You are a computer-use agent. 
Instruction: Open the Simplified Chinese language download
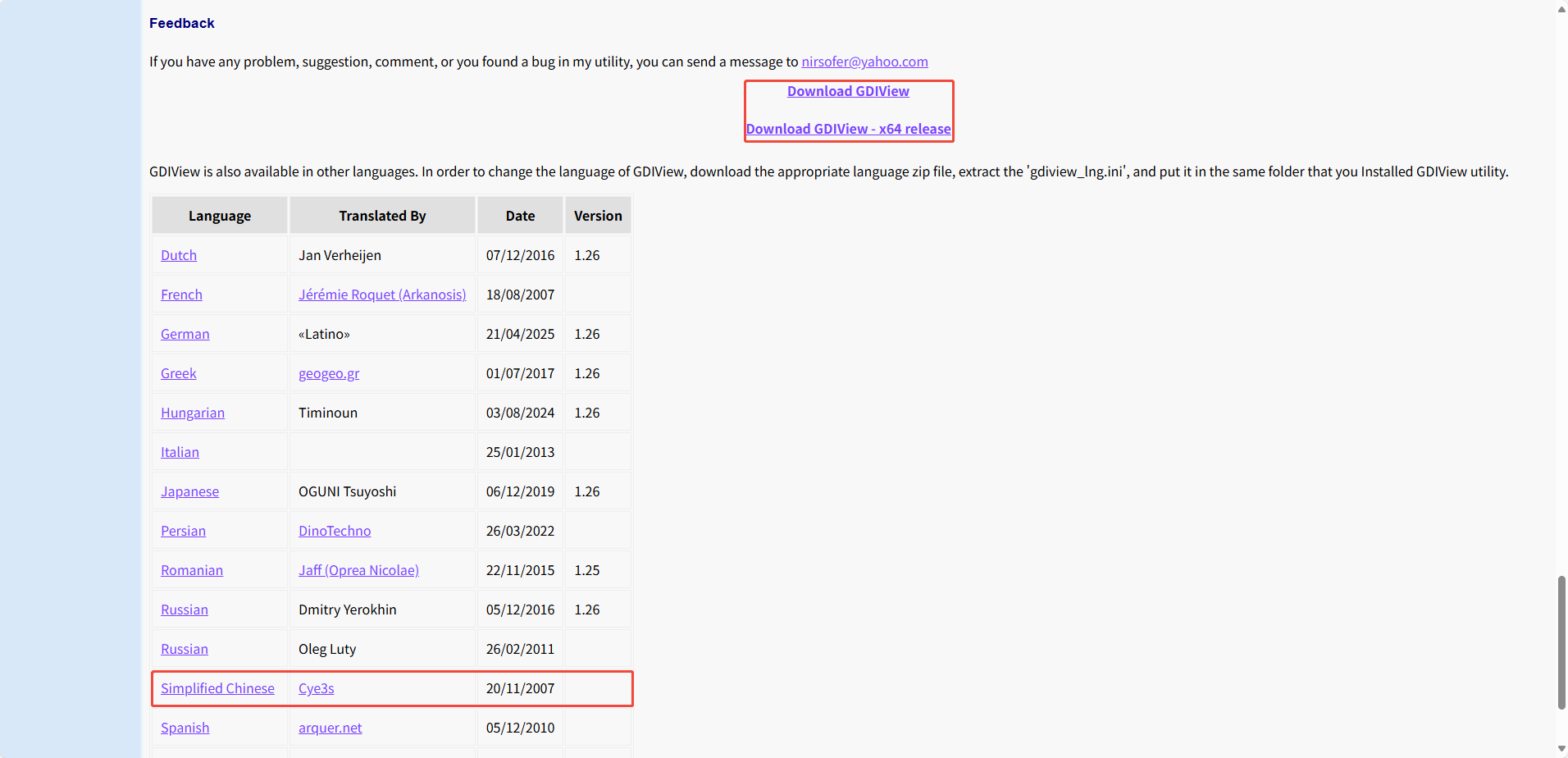pos(217,688)
